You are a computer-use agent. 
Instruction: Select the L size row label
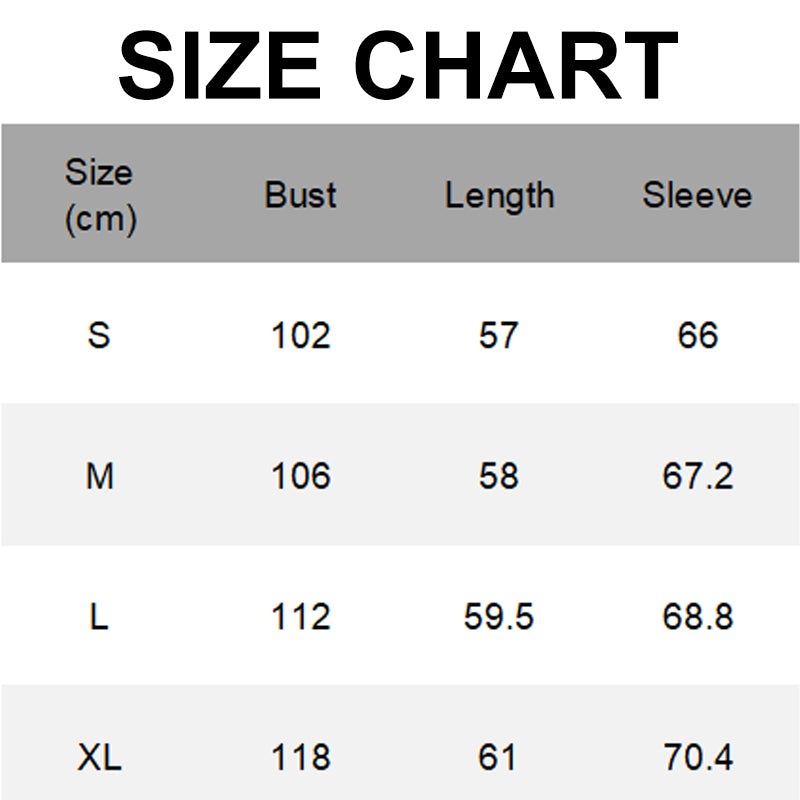click(x=99, y=617)
